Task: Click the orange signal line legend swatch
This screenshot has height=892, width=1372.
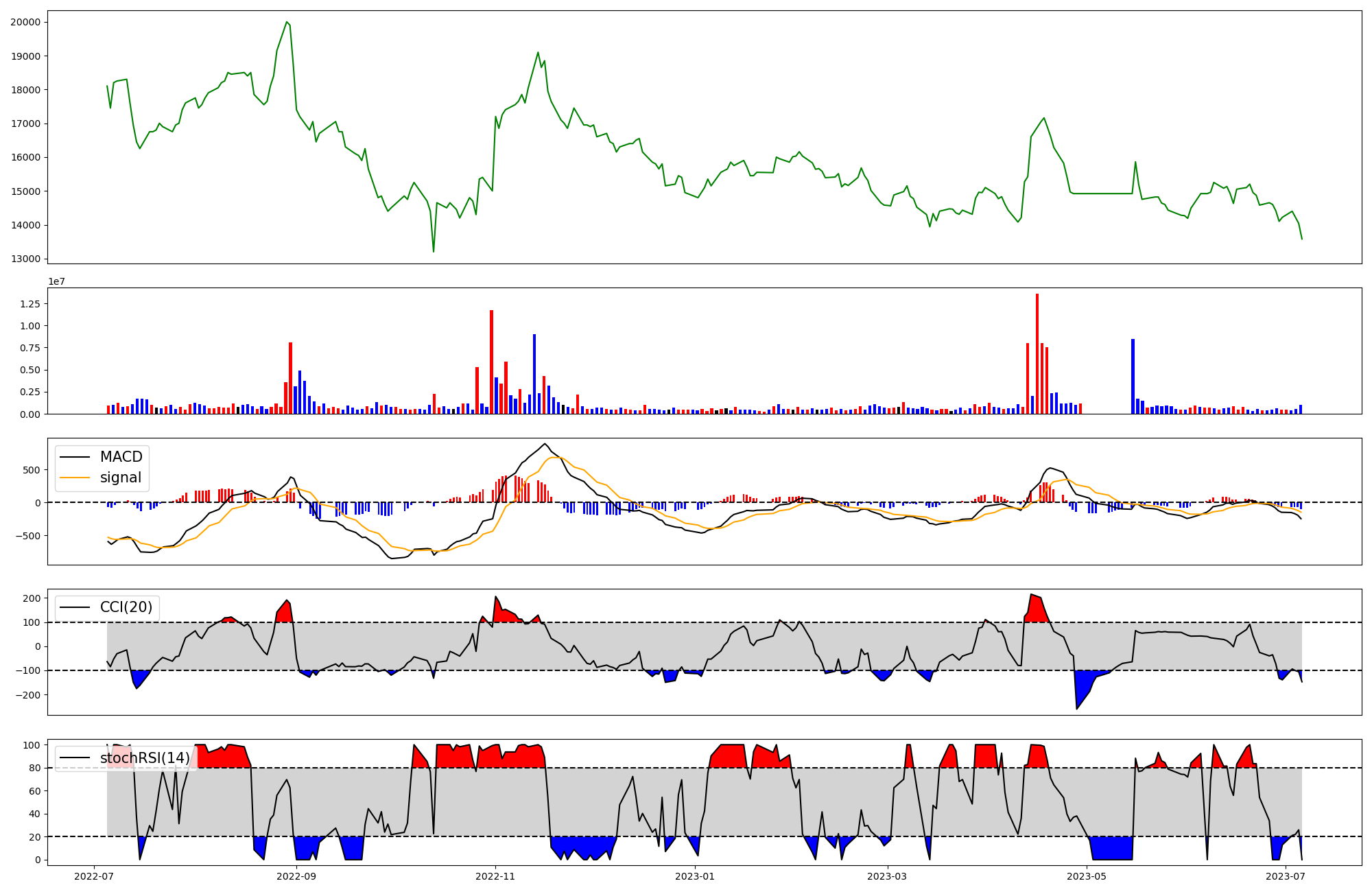Action: pos(75,478)
